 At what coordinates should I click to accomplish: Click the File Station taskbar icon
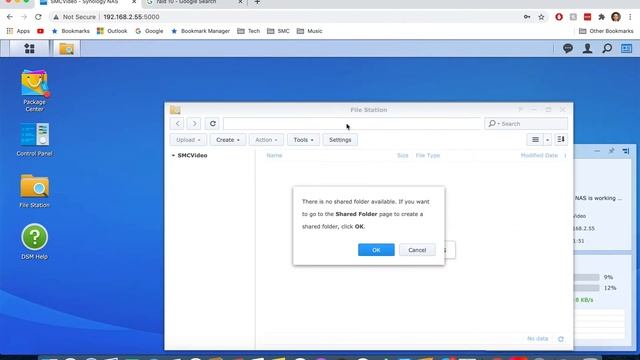click(x=67, y=49)
